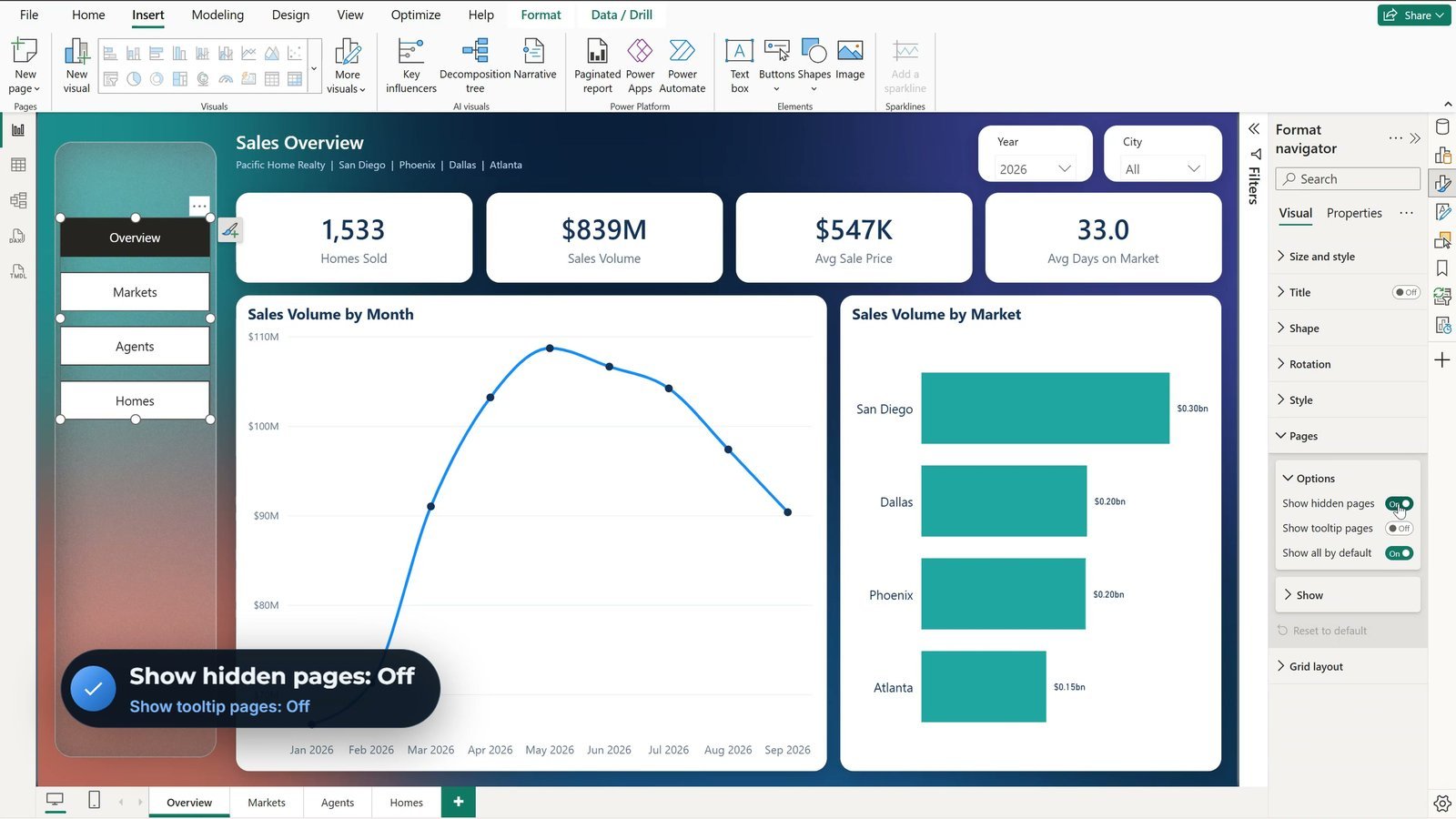Screen dimensions: 1456x819
Task: Click the Agents navigator button
Action: click(135, 347)
